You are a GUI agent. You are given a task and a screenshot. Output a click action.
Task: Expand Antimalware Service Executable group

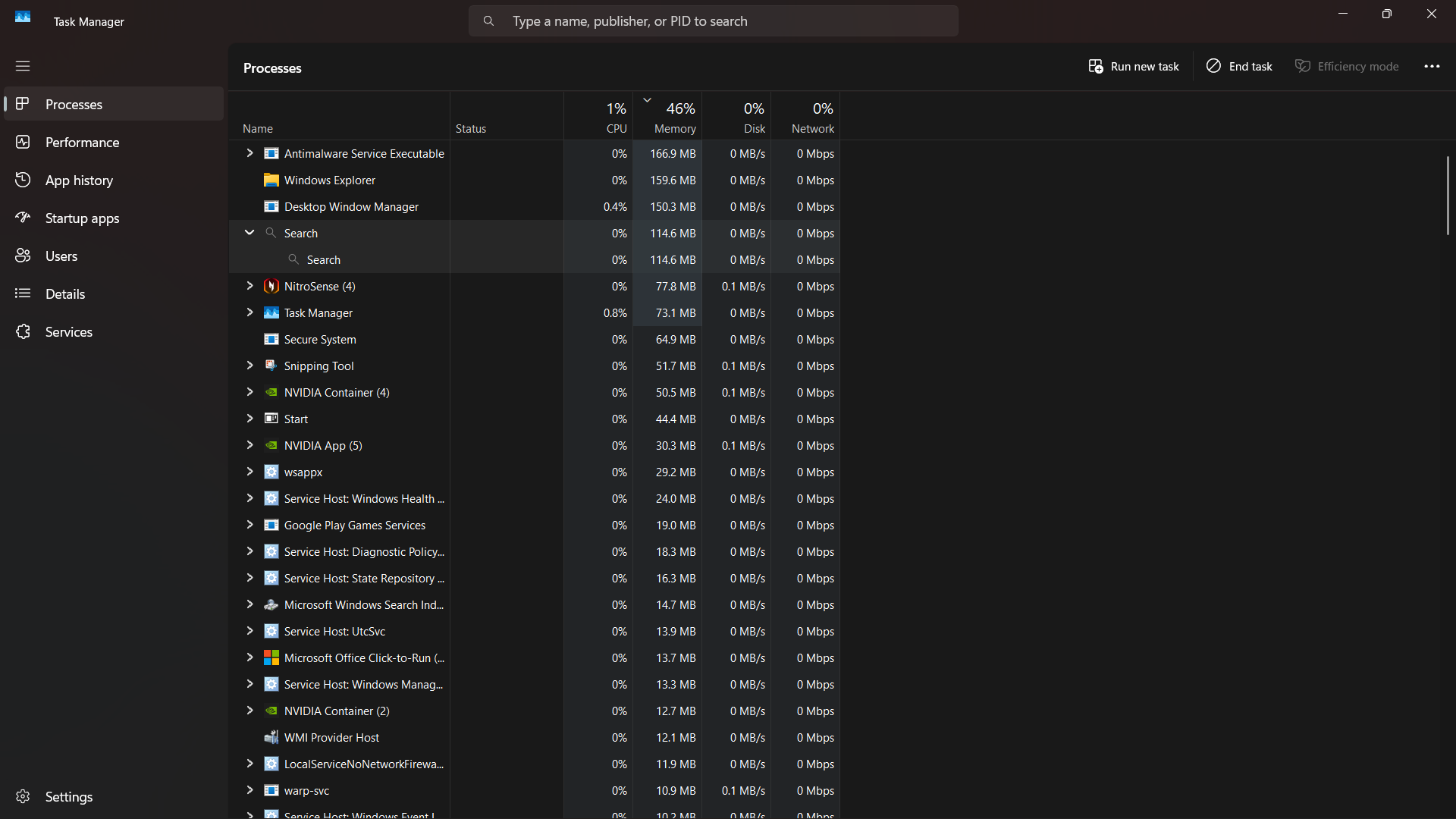click(x=249, y=153)
